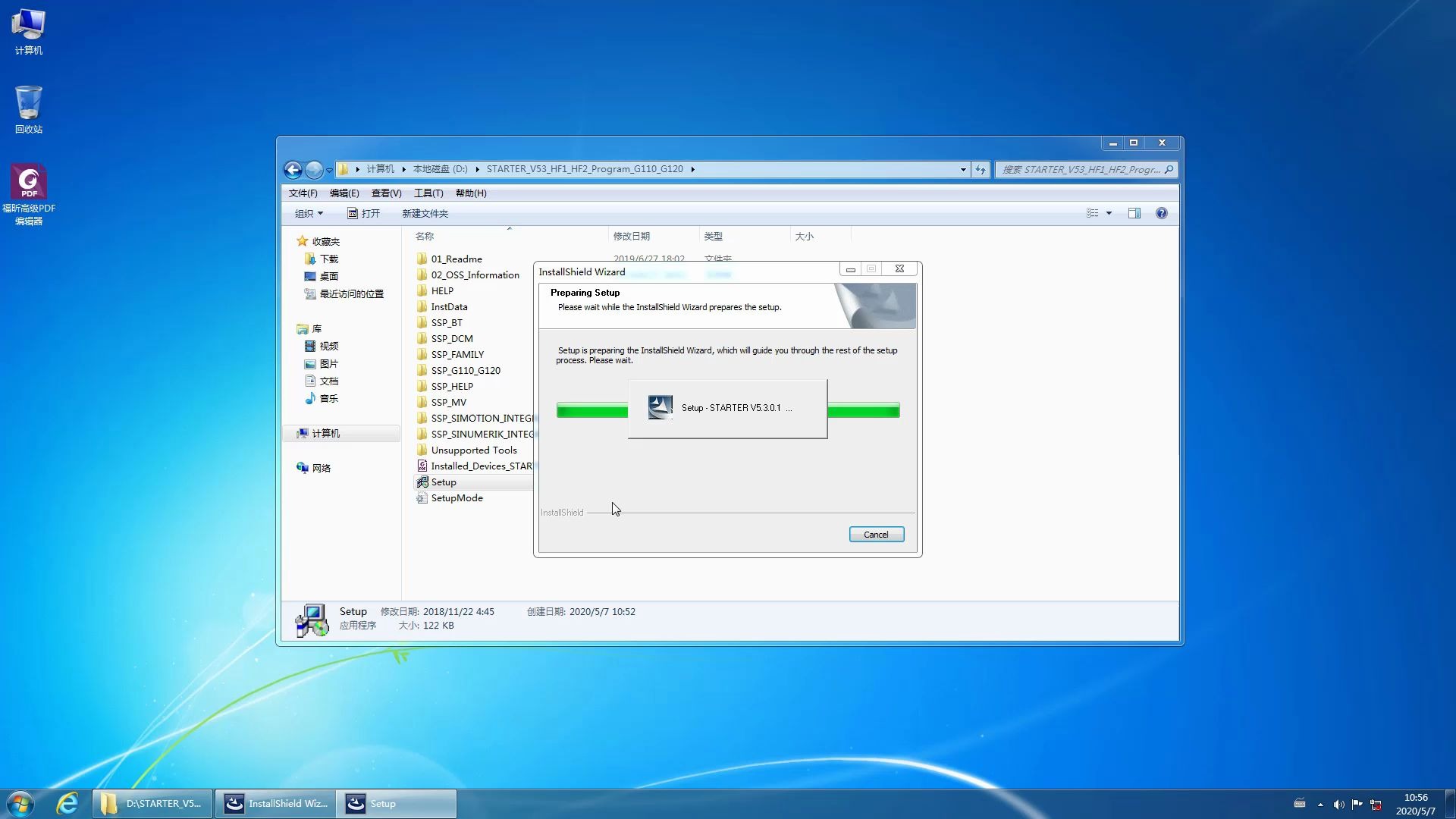This screenshot has width=1456, height=819.
Task: Open the 计算机 desktop icon
Action: (28, 32)
